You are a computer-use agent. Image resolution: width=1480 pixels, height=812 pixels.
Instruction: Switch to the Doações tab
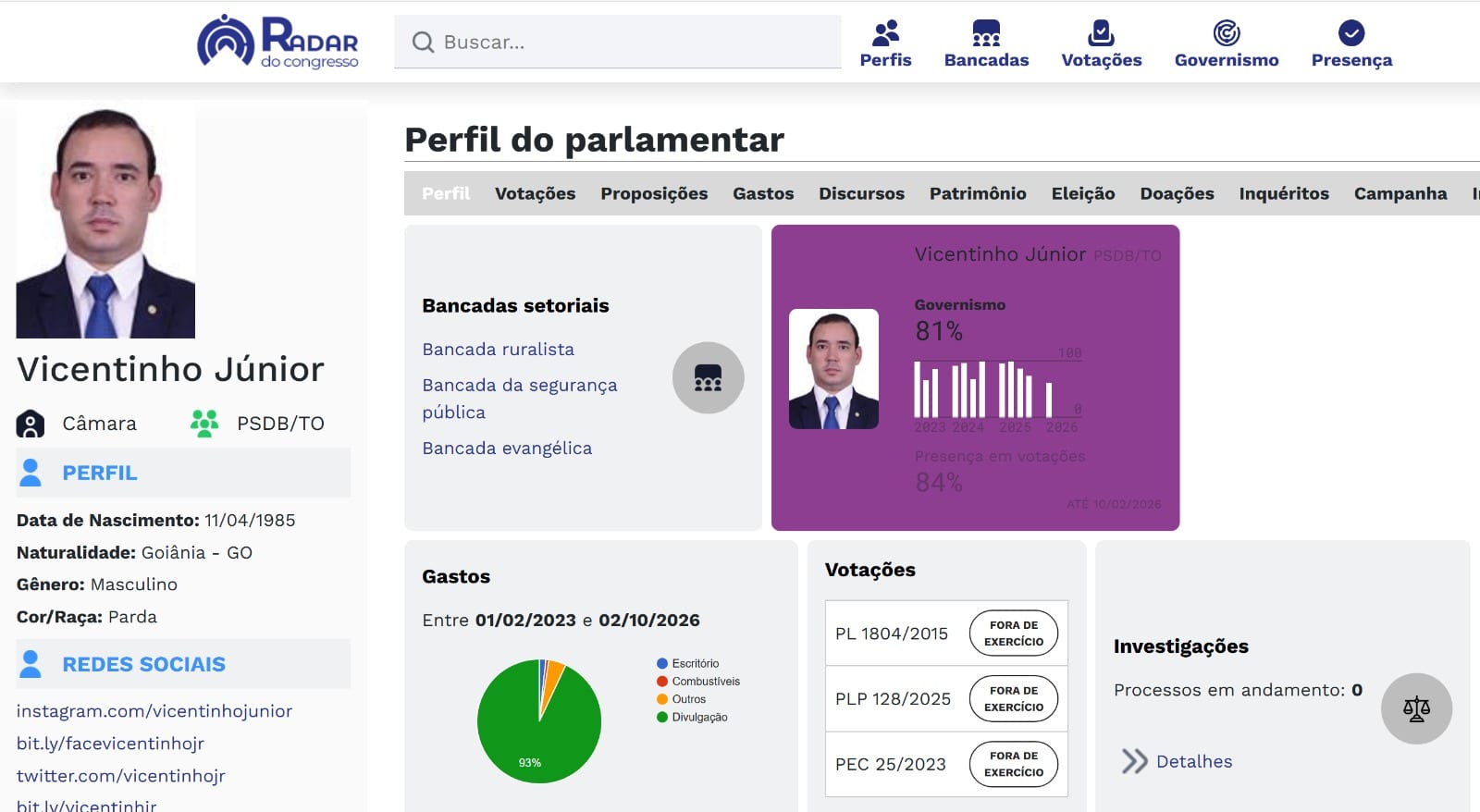pos(1177,193)
